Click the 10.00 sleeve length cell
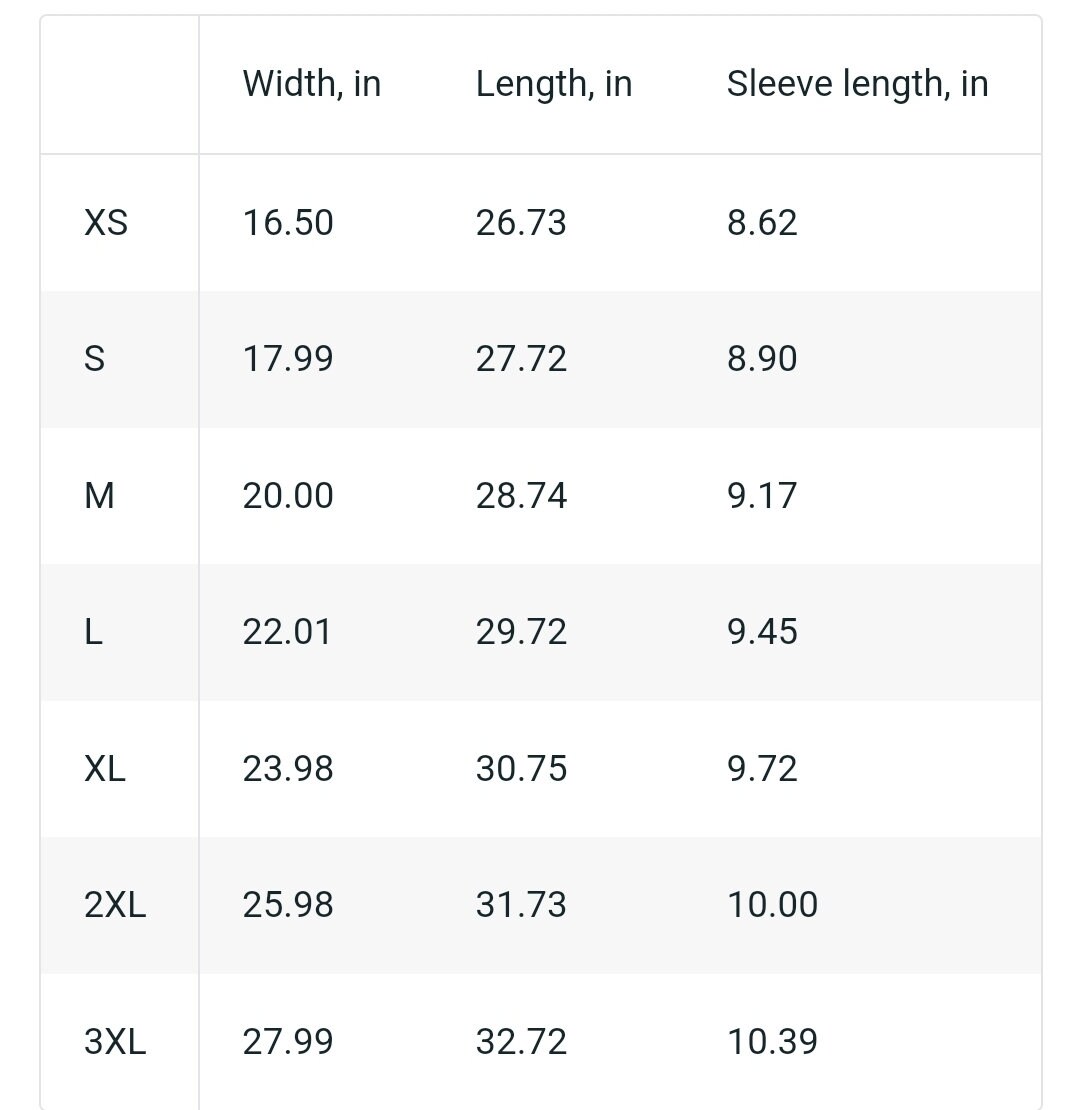 pos(772,905)
